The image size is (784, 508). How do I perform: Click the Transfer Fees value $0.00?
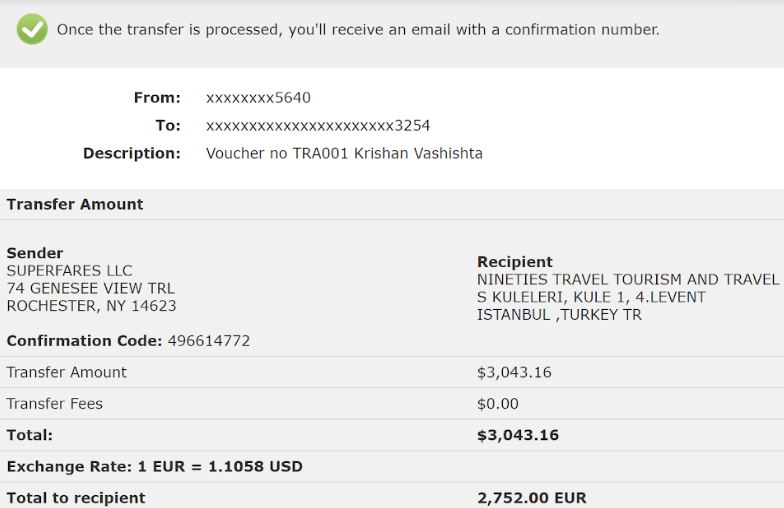(498, 404)
